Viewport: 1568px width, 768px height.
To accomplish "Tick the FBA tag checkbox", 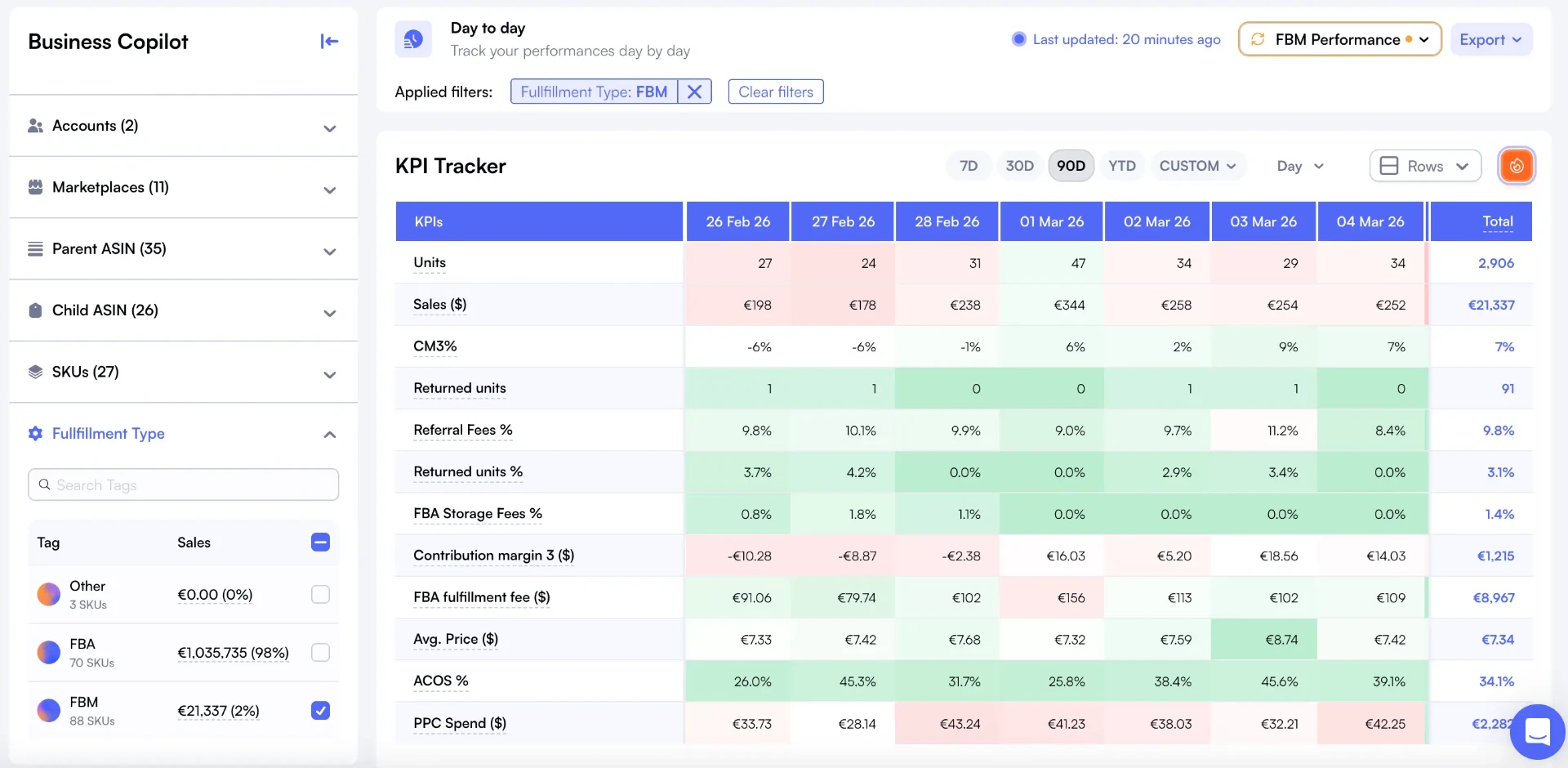I will click(x=320, y=652).
